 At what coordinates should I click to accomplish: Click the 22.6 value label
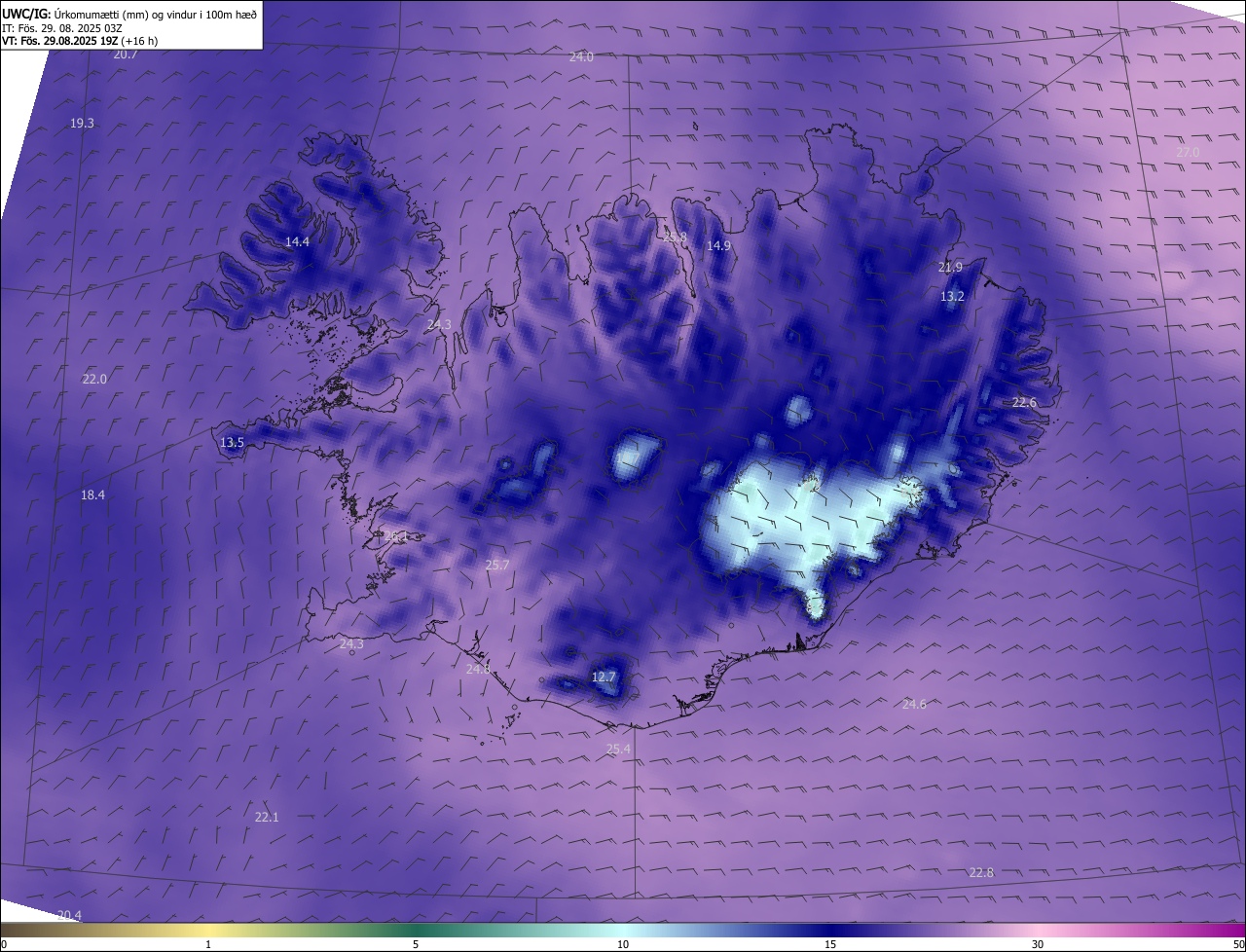click(x=1024, y=403)
